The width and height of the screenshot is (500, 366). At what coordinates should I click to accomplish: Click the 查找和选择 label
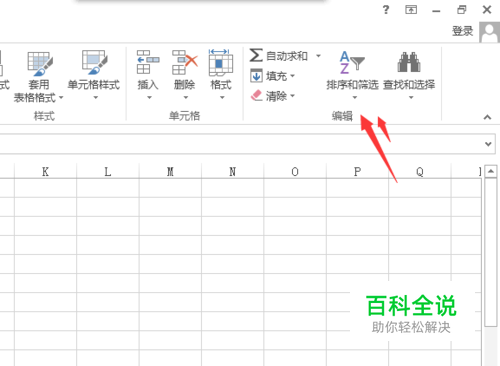[x=409, y=85]
